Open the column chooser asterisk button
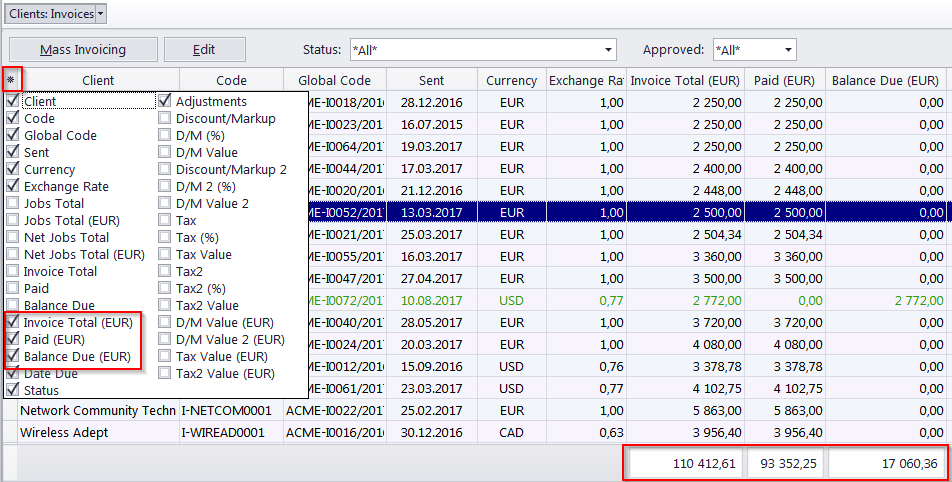The image size is (952, 482). click(11, 80)
